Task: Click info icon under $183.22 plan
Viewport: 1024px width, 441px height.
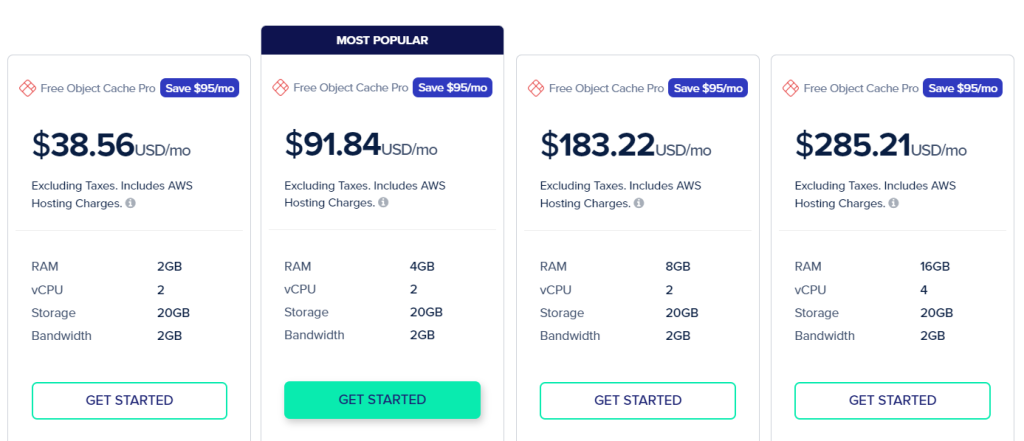Action: [639, 203]
